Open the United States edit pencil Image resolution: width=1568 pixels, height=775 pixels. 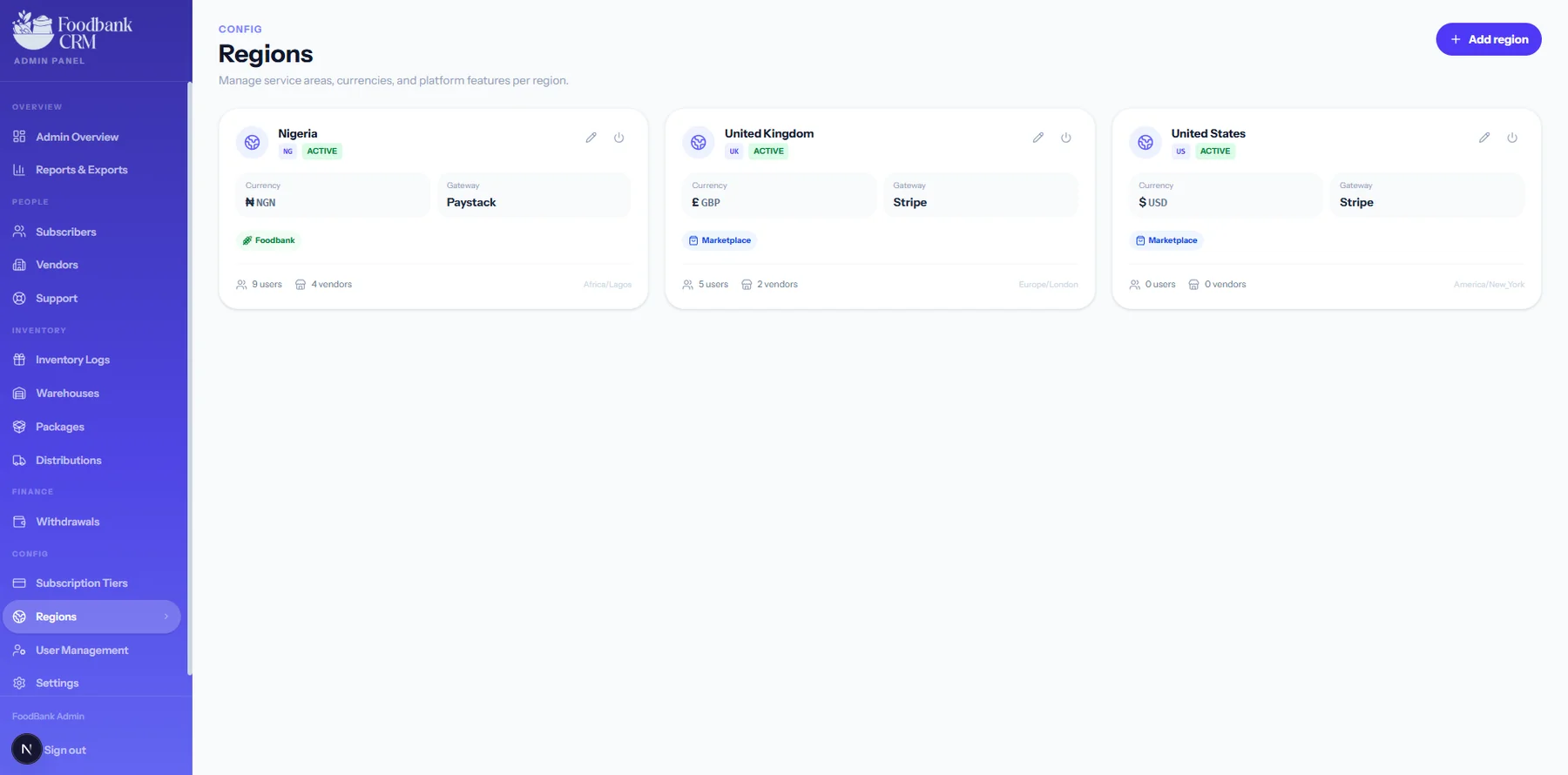(1484, 138)
